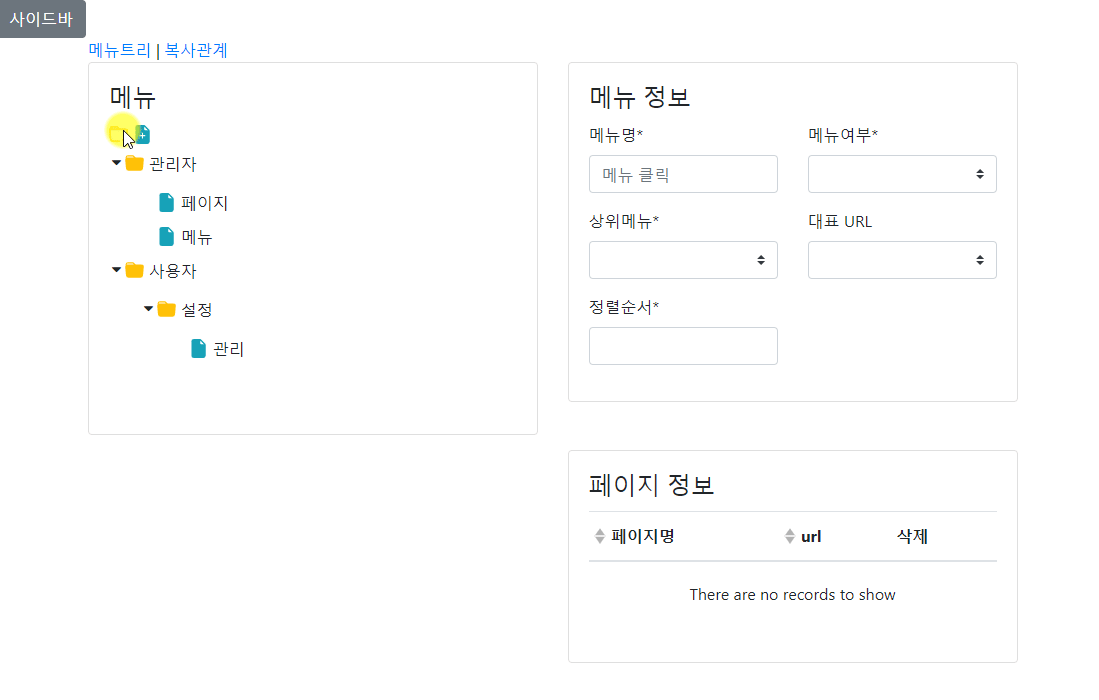The width and height of the screenshot is (1099, 700).
Task: Collapse the 사용자 tree node
Action: 116,270
